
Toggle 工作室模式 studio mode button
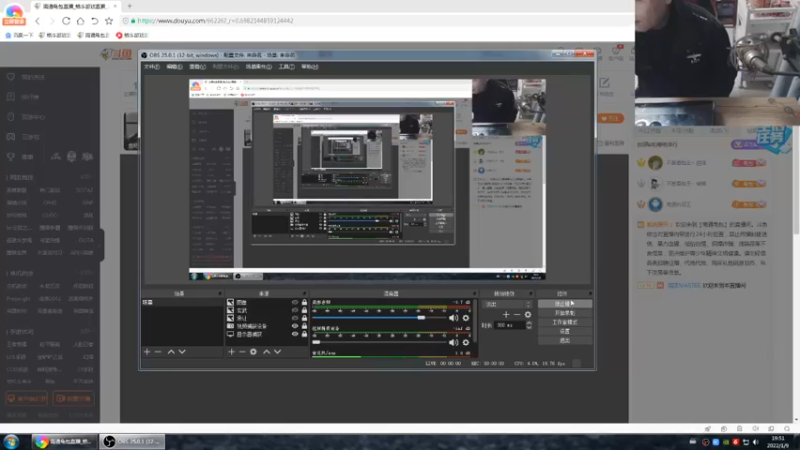tap(565, 322)
